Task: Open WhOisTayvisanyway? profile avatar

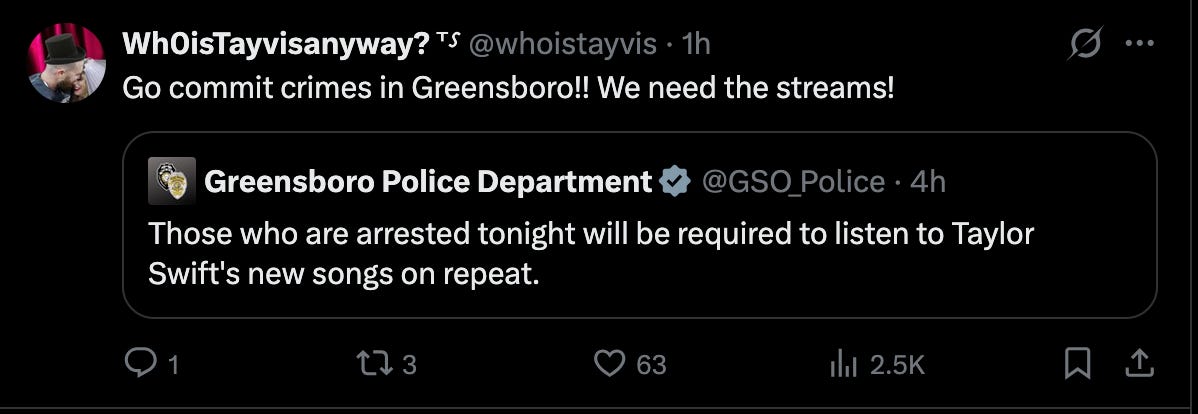Action: [x=66, y=63]
